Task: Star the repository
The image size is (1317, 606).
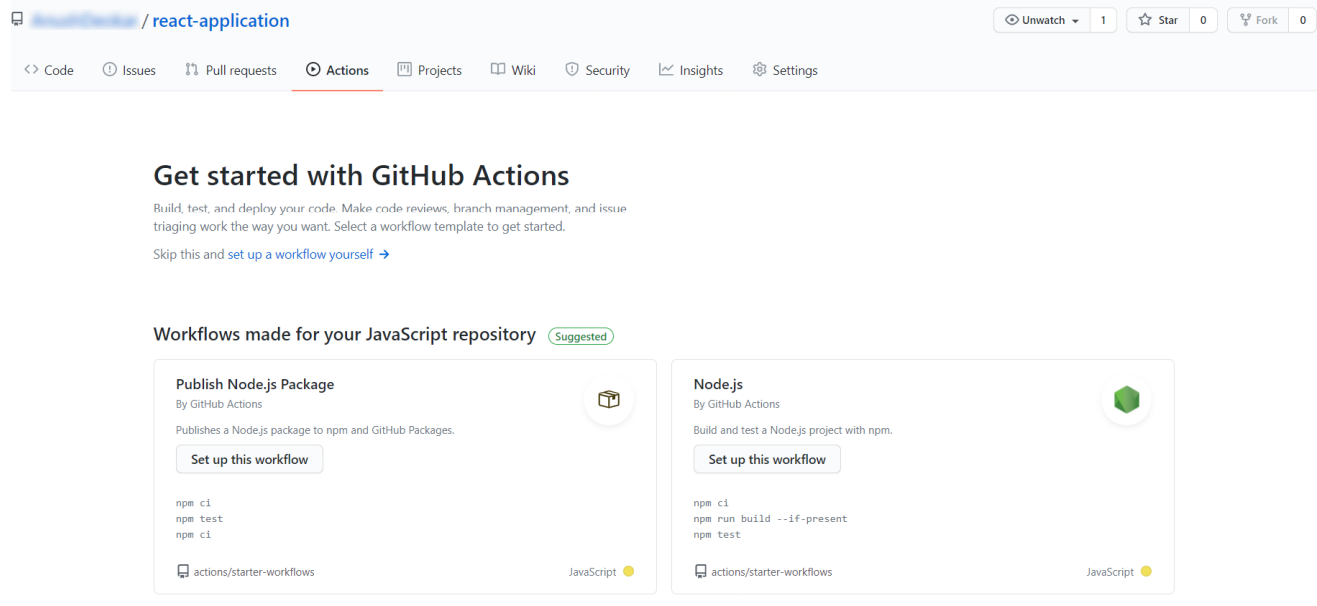Action: [1158, 20]
